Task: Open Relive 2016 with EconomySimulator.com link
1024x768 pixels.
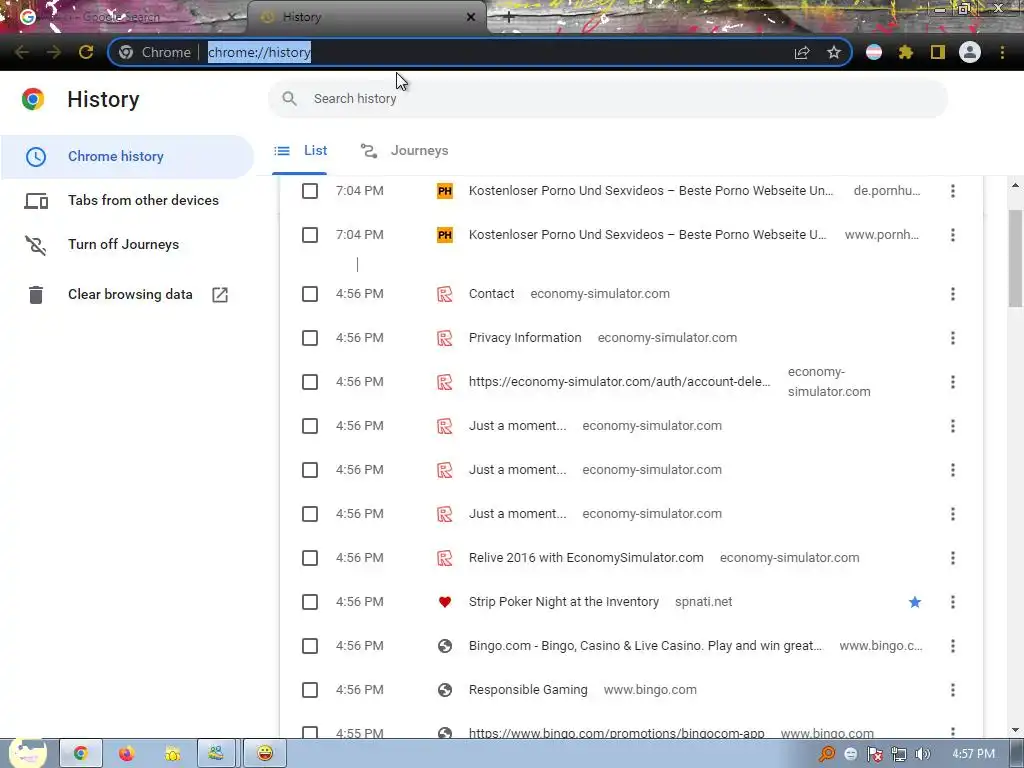Action: pyautogui.click(x=586, y=558)
